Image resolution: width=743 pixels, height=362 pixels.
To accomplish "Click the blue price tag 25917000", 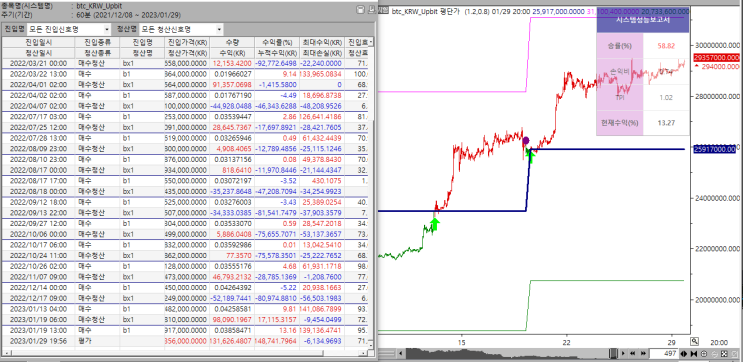I will (716, 149).
